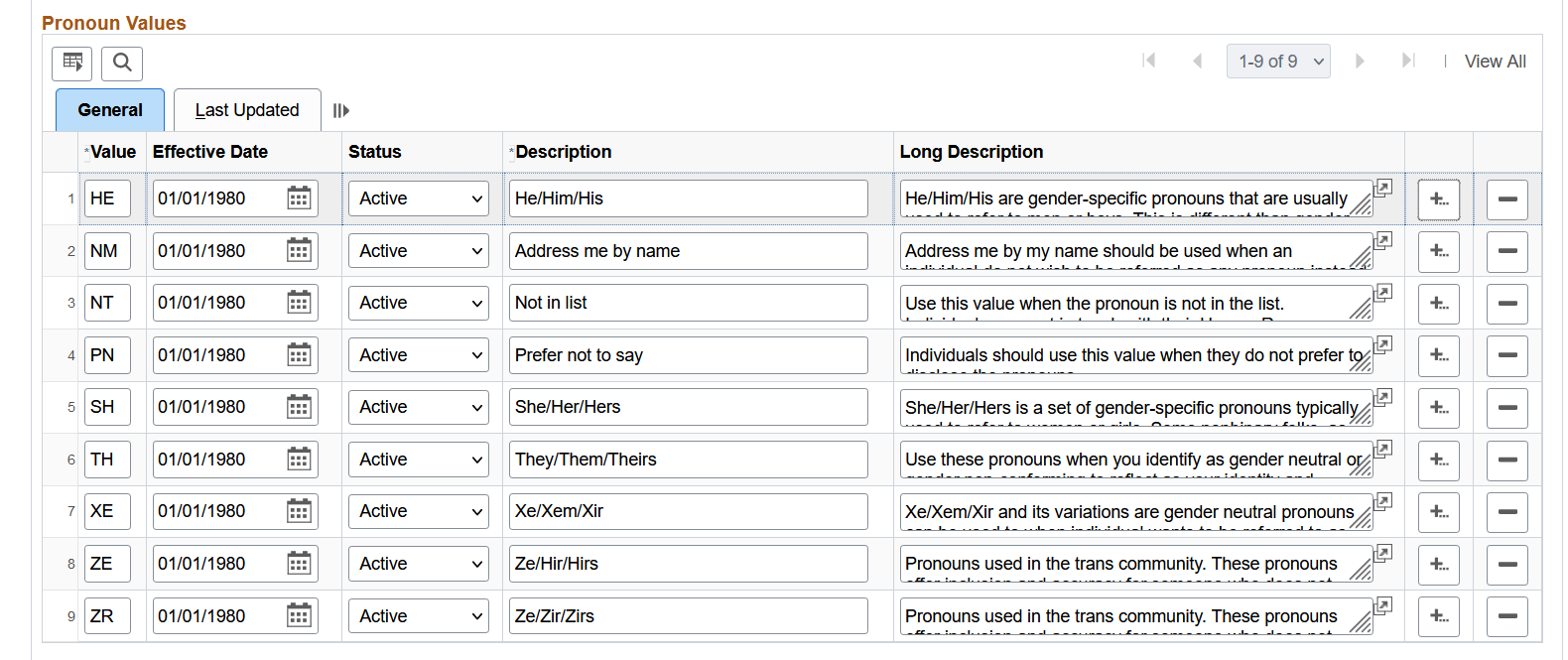Click the NT value input field
This screenshot has width=1568, height=660.
pyautogui.click(x=107, y=303)
